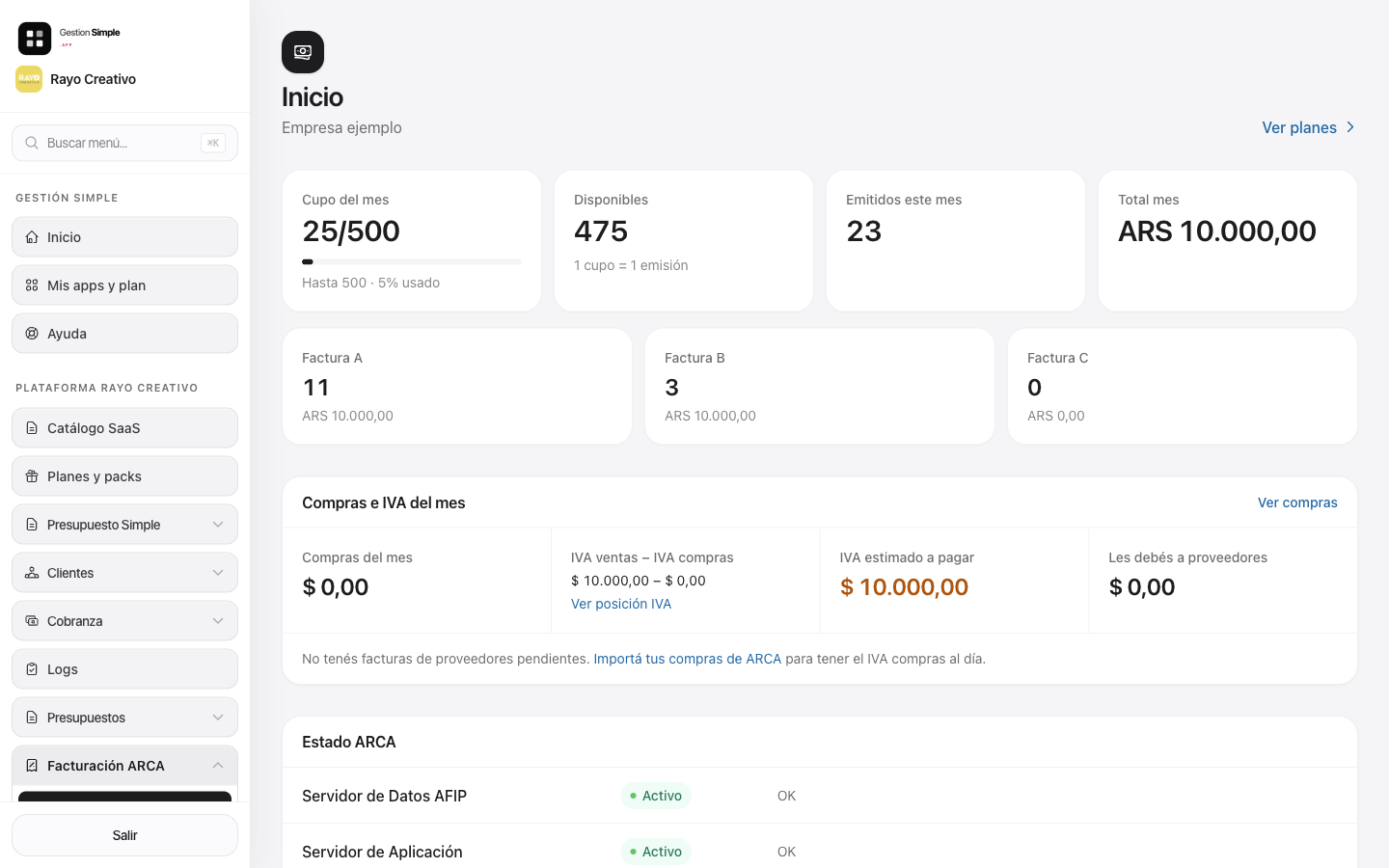The width and height of the screenshot is (1389, 868).
Task: Expand the Cobranza submenu chevron
Action: pyautogui.click(x=218, y=621)
